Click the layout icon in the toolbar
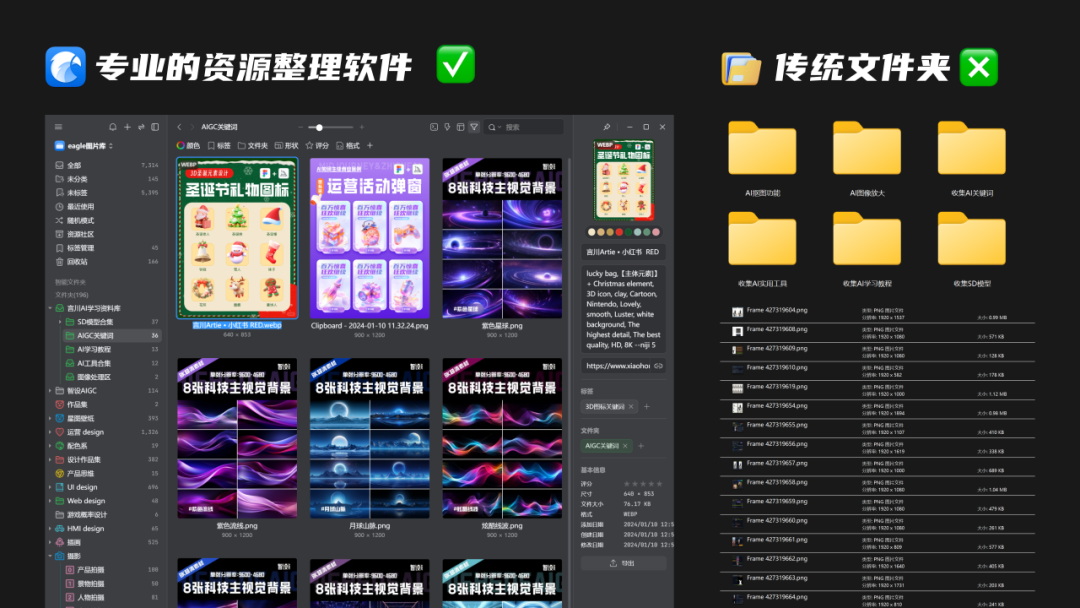 (460, 127)
